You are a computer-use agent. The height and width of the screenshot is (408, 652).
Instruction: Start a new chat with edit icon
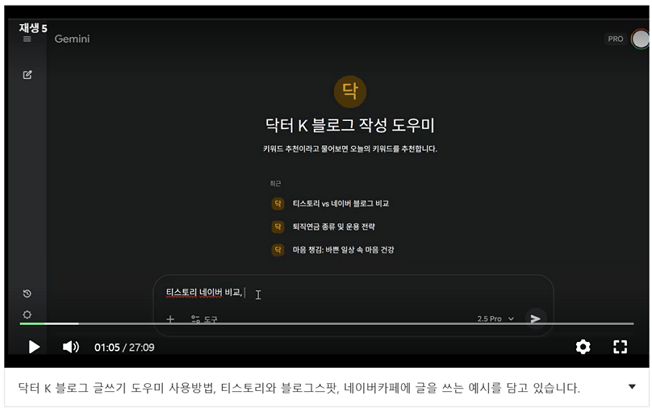[x=27, y=75]
